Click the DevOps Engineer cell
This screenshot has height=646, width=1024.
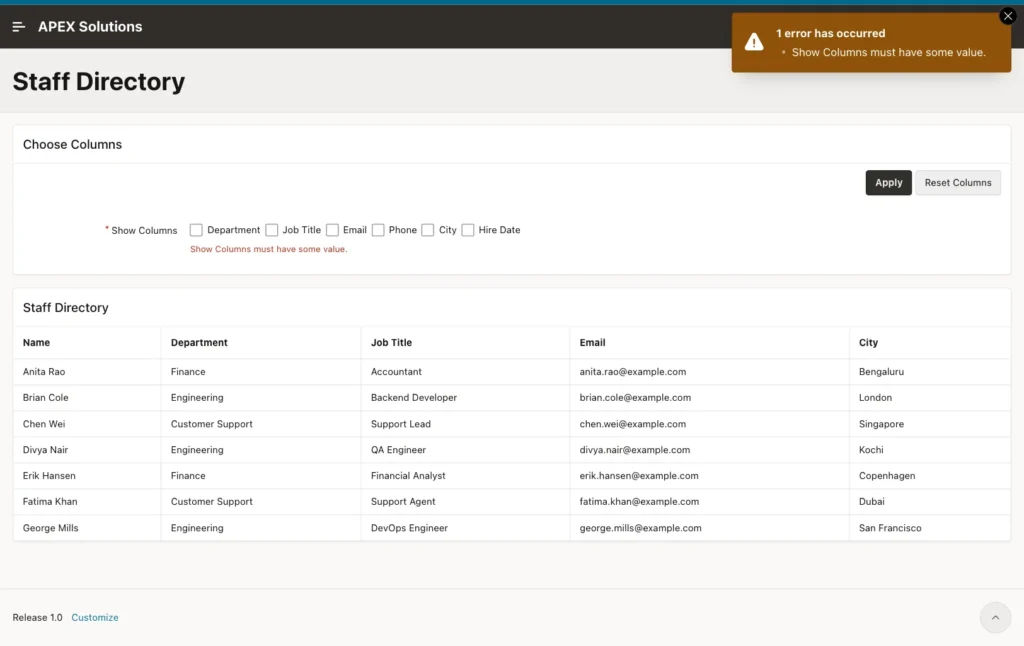click(465, 528)
